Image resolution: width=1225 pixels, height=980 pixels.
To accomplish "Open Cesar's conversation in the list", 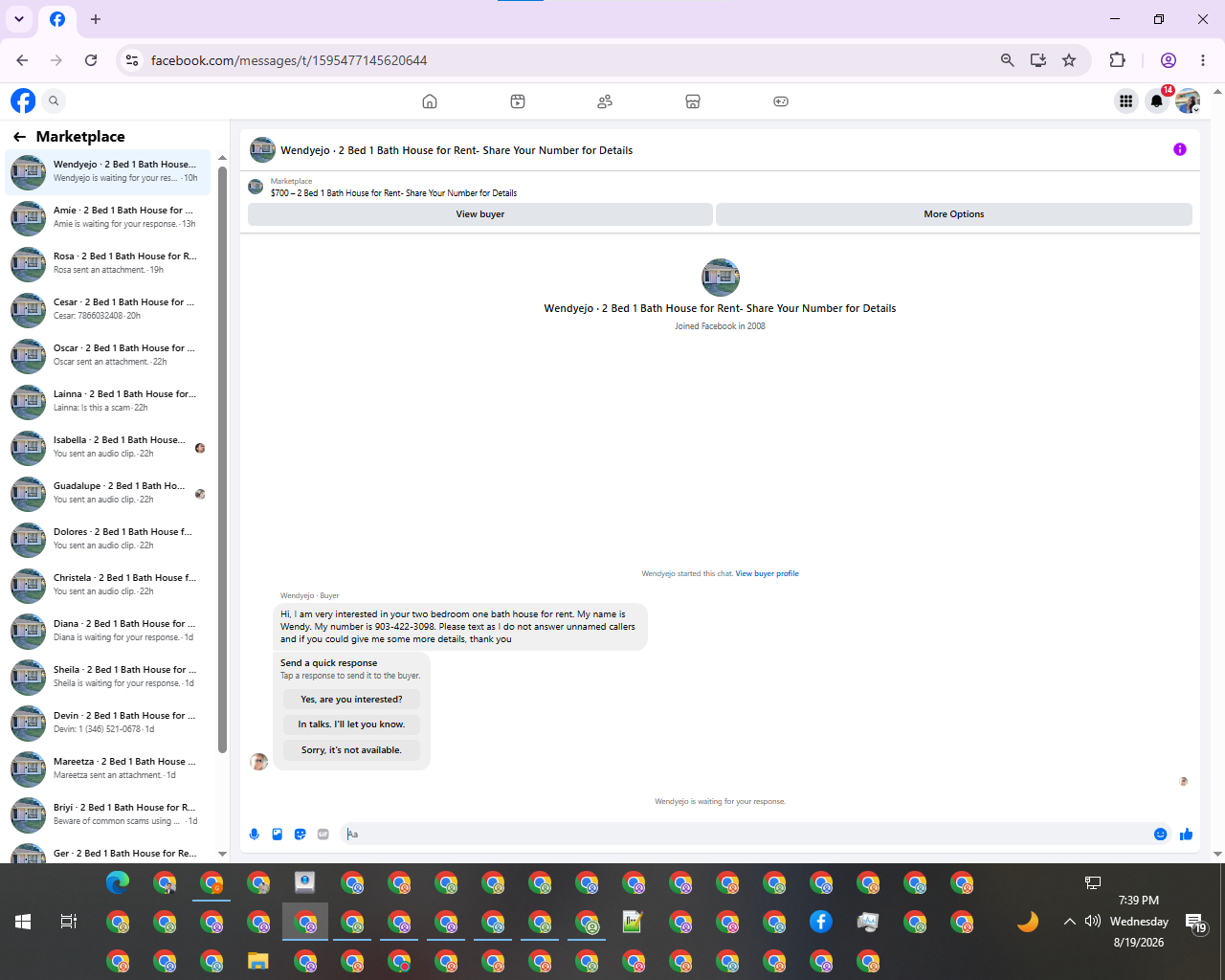I will (x=107, y=309).
